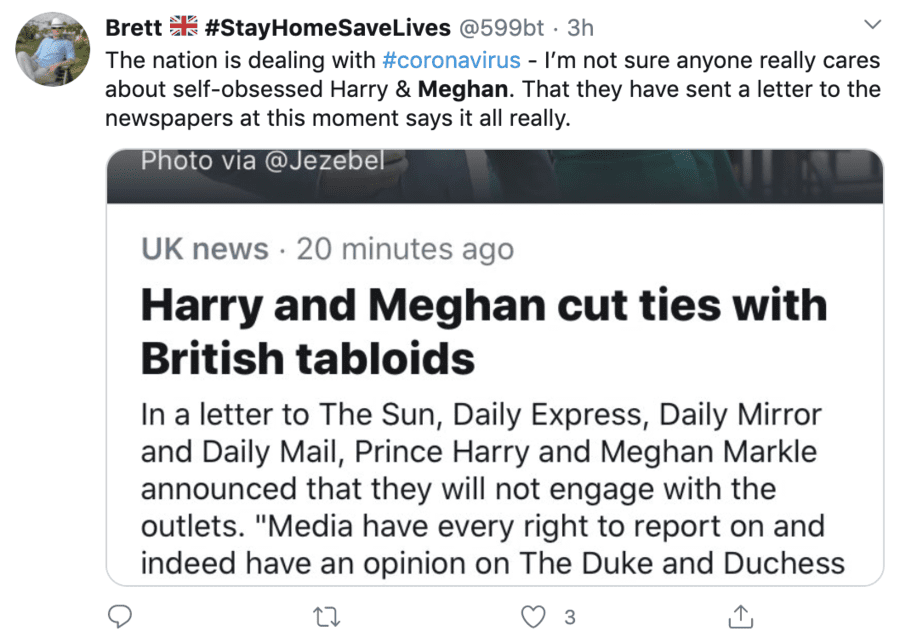Screen dimensions: 900x631
Task: Share the tweet via the share icon
Action: click(741, 615)
